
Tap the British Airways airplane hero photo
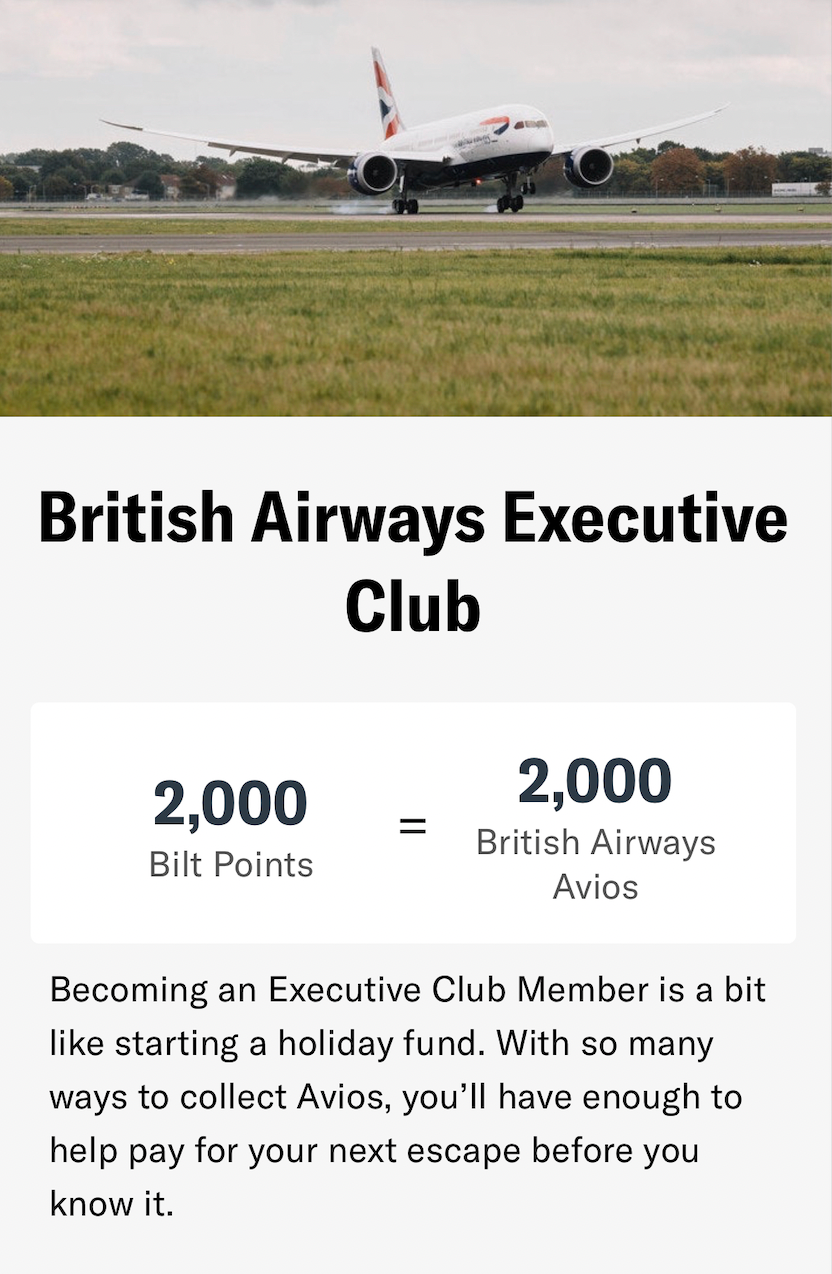(x=416, y=208)
